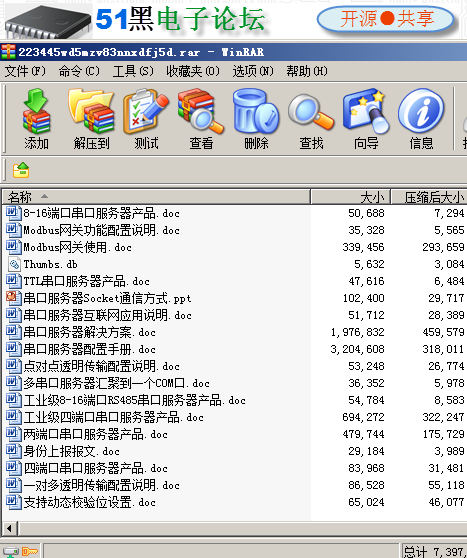
Task: Open the 收藏夹(O) favorites menu
Action: (193, 71)
